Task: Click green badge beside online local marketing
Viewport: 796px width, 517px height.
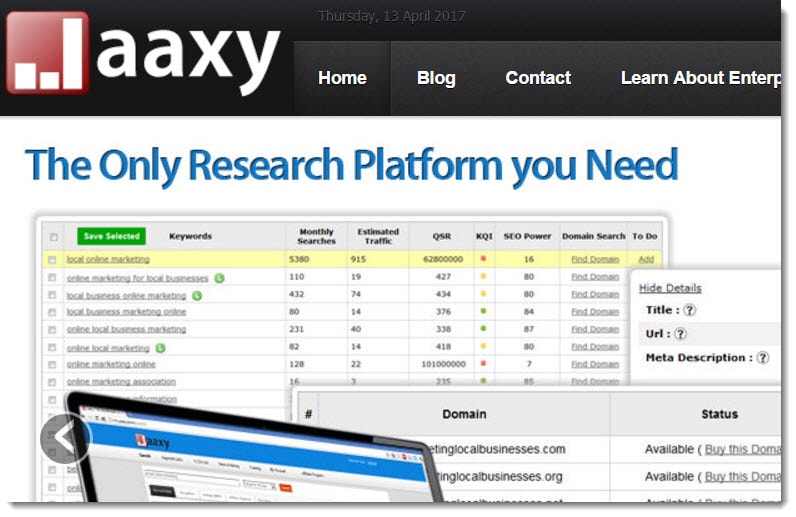Action: [x=160, y=348]
